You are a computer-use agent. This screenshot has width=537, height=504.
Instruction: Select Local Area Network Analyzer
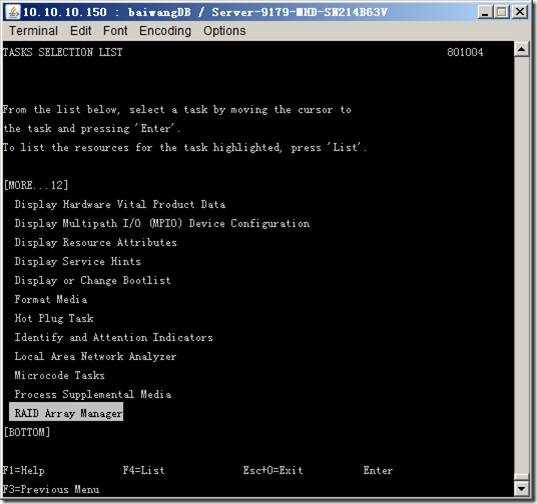coord(95,356)
